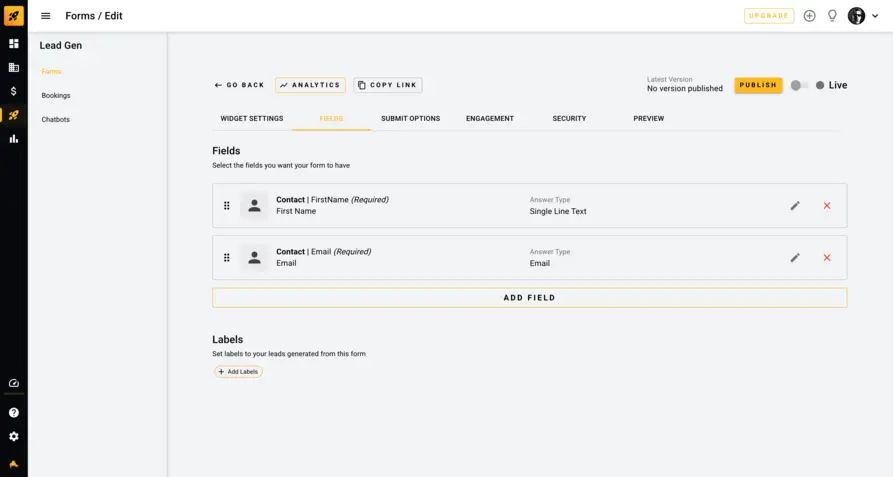Click the person icon of Email field
Viewport: 893px width, 477px height.
click(254, 258)
